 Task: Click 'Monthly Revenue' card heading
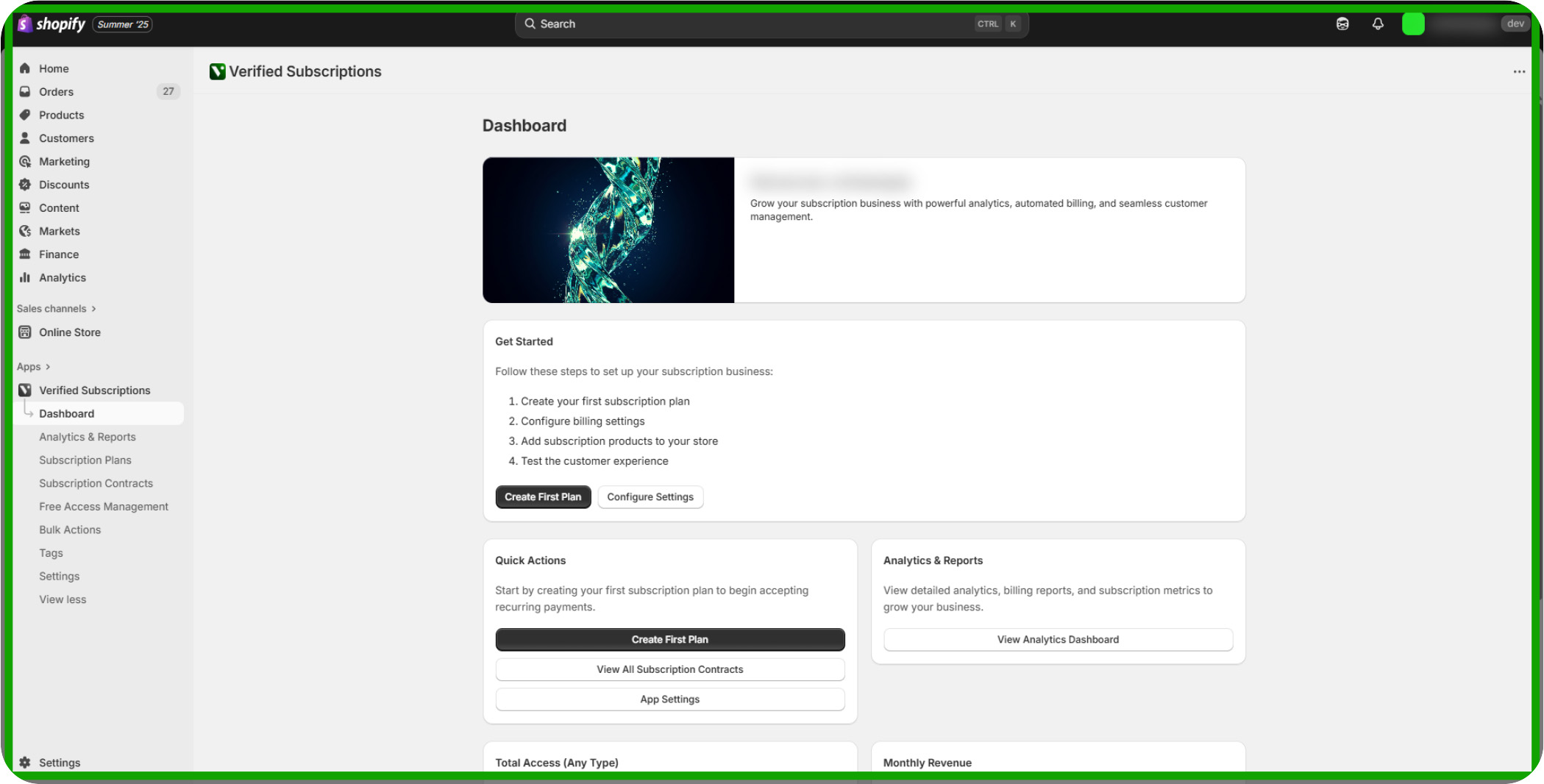[x=928, y=762]
